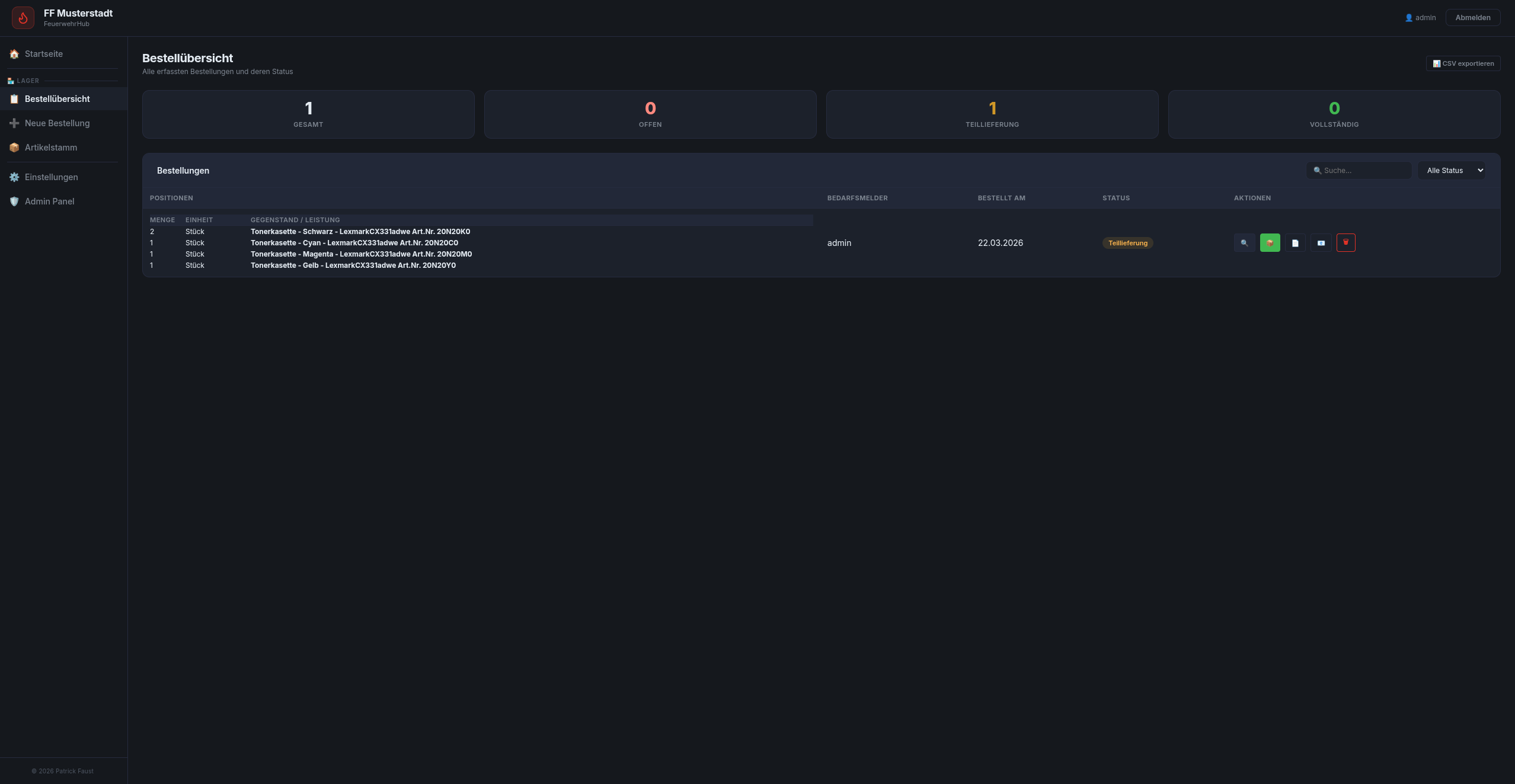Click the e-mail envelope action icon
Screen dimensions: 1515x784
pyautogui.click(x=1321, y=243)
